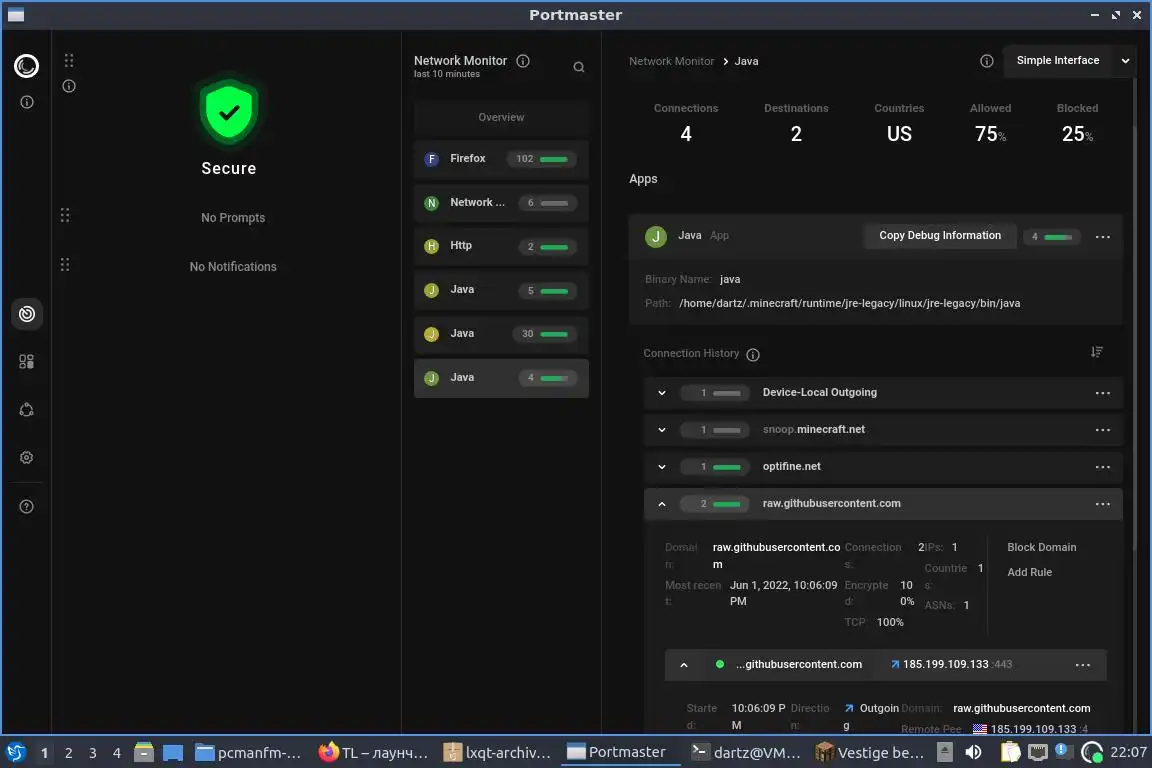
Task: Open the Network Monitor radar sidebar icon
Action: click(26, 315)
